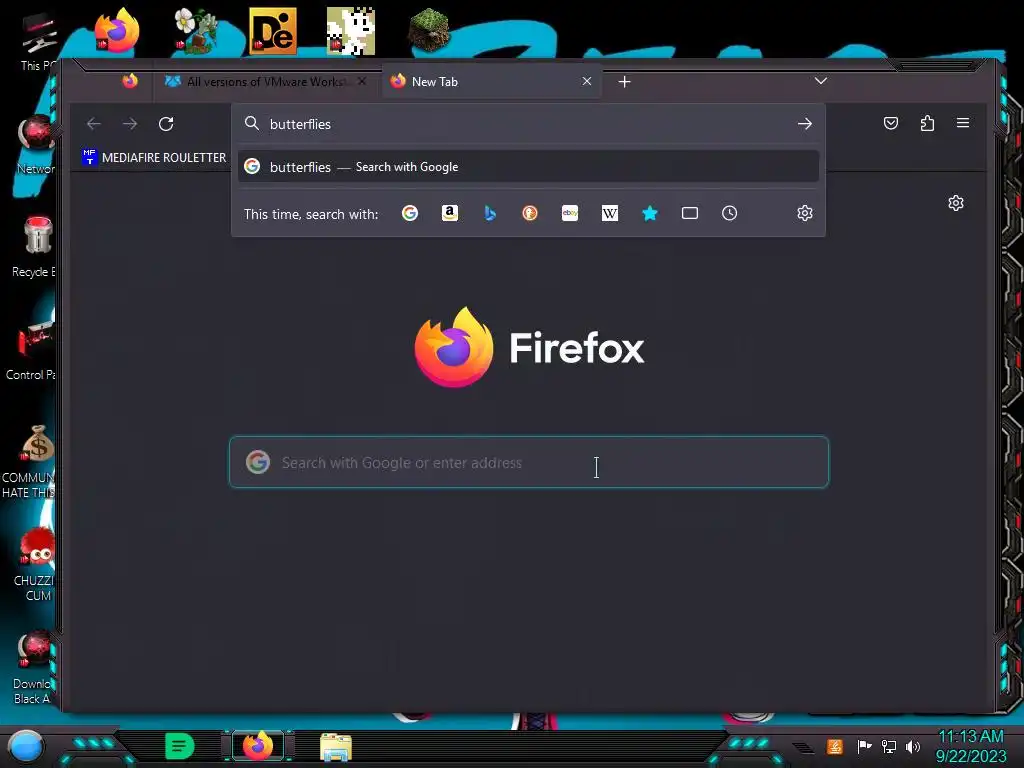
Task: Search this time with DuckDuckGo
Action: tap(530, 213)
